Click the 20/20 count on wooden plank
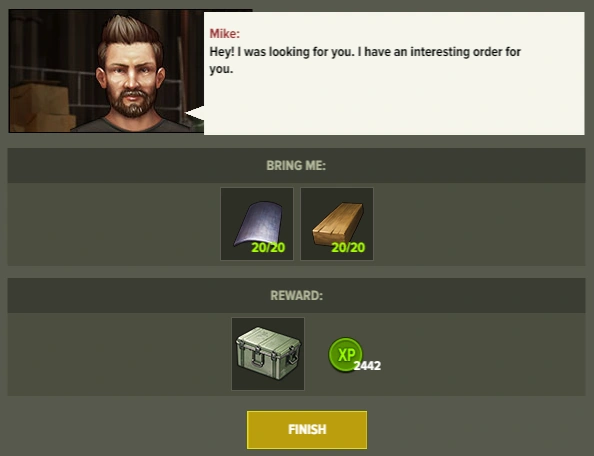The height and width of the screenshot is (456, 594). (x=348, y=248)
